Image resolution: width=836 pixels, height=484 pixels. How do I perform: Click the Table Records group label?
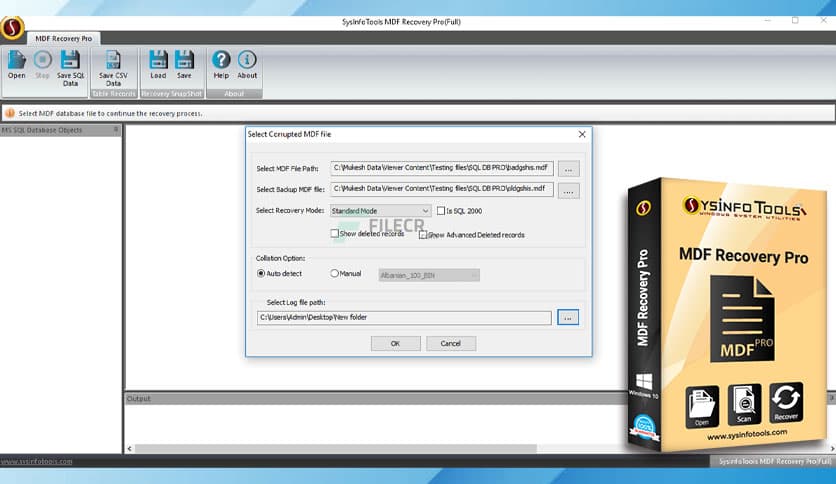pyautogui.click(x=114, y=94)
